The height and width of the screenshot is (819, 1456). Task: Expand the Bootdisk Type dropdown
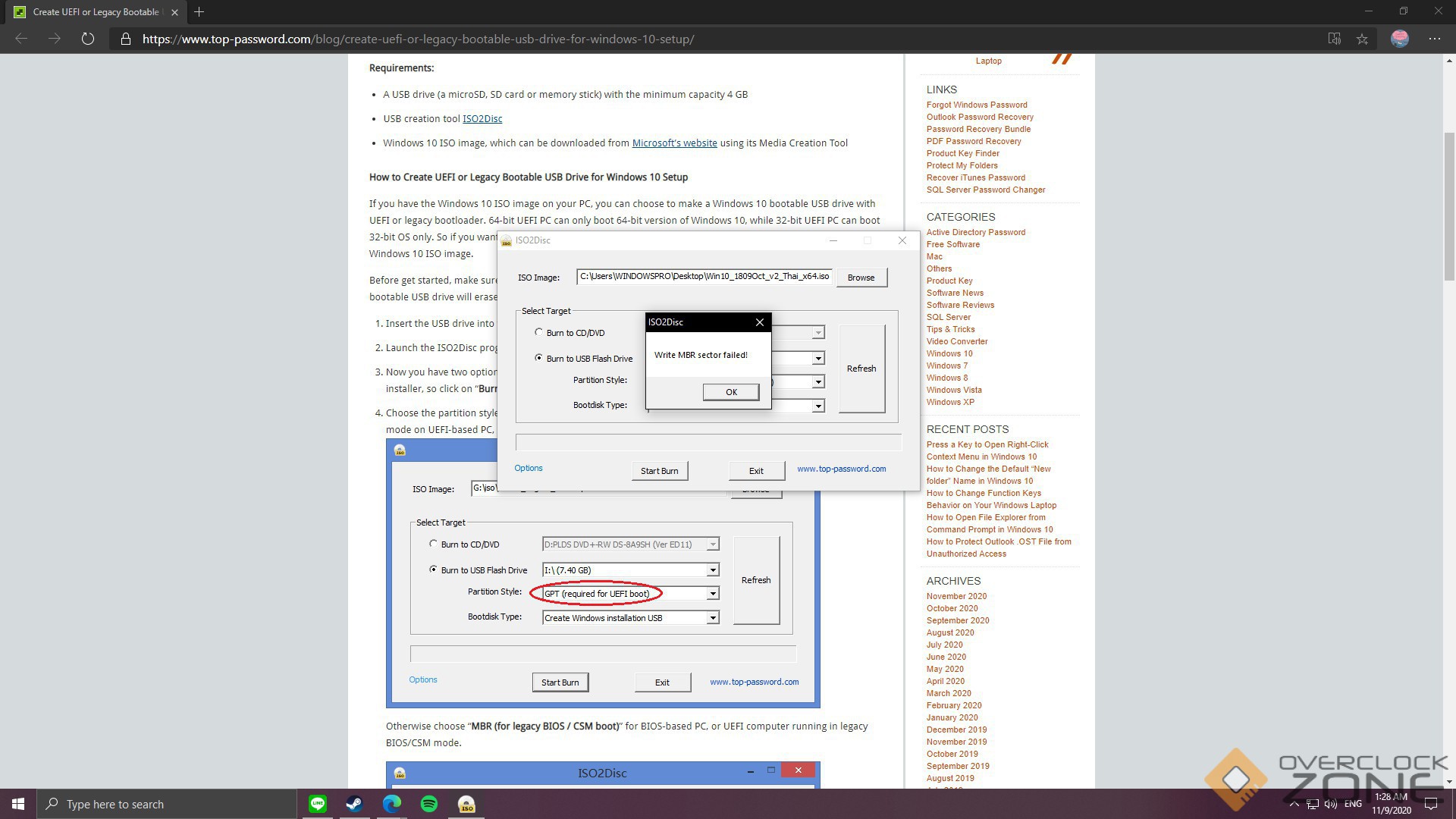[817, 406]
